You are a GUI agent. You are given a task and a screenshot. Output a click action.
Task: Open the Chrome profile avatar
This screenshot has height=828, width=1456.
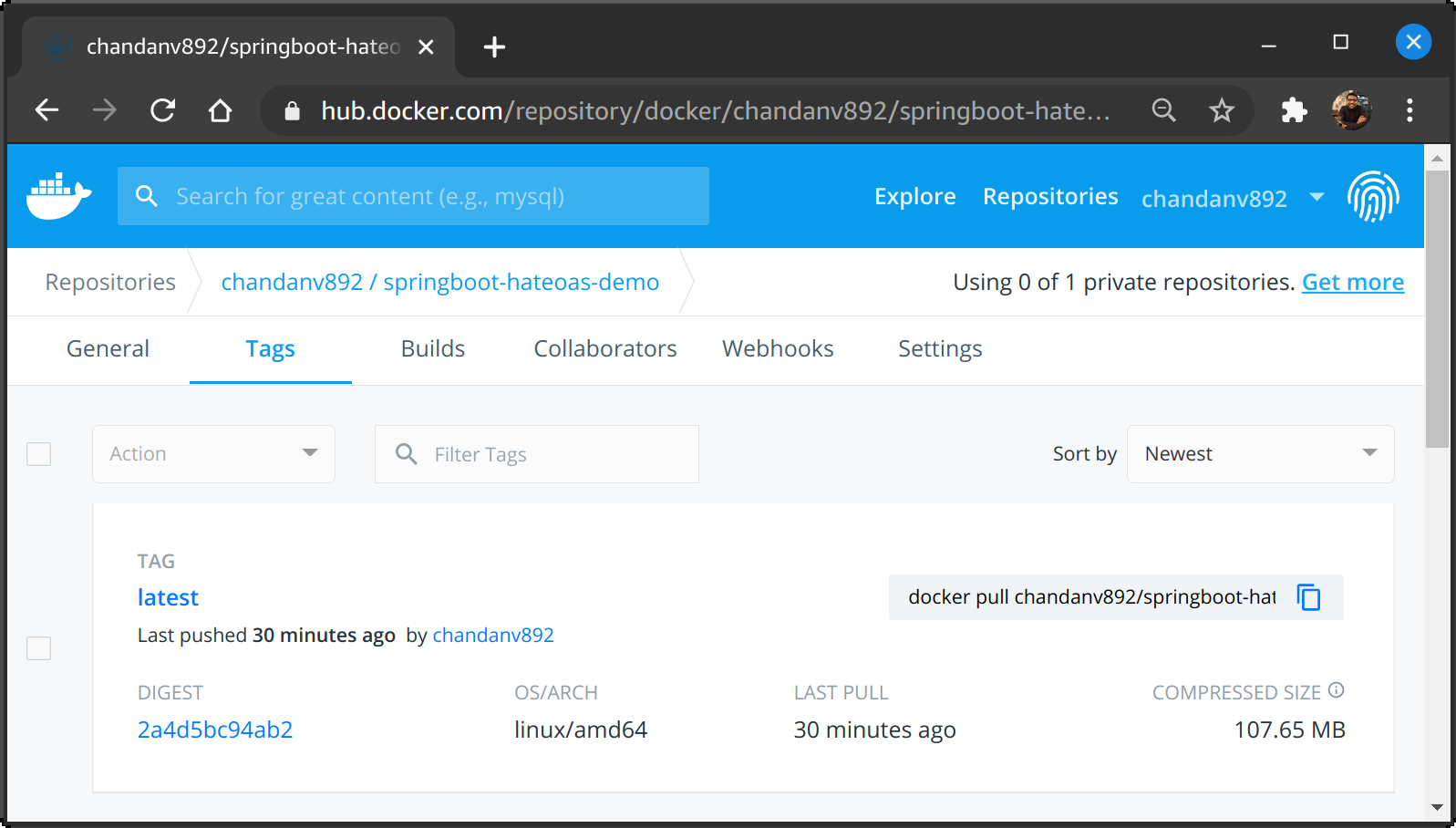click(x=1351, y=110)
